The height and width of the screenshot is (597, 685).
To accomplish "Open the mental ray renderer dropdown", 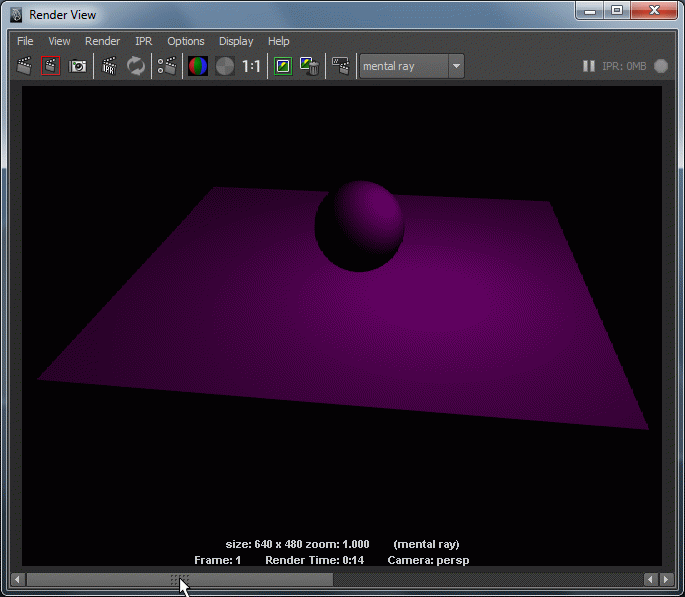I will [x=456, y=67].
